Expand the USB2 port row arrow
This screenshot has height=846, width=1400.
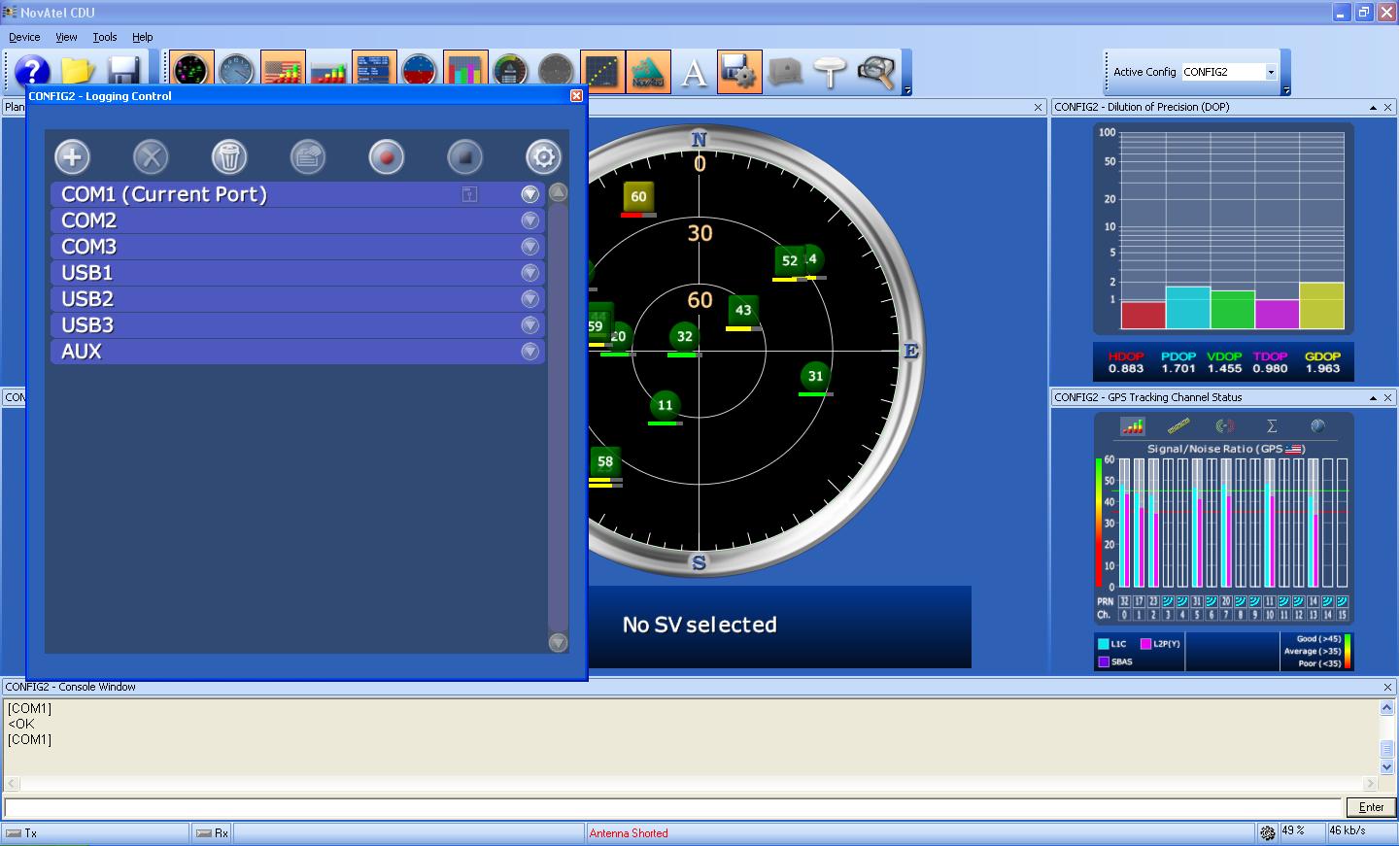coord(529,299)
